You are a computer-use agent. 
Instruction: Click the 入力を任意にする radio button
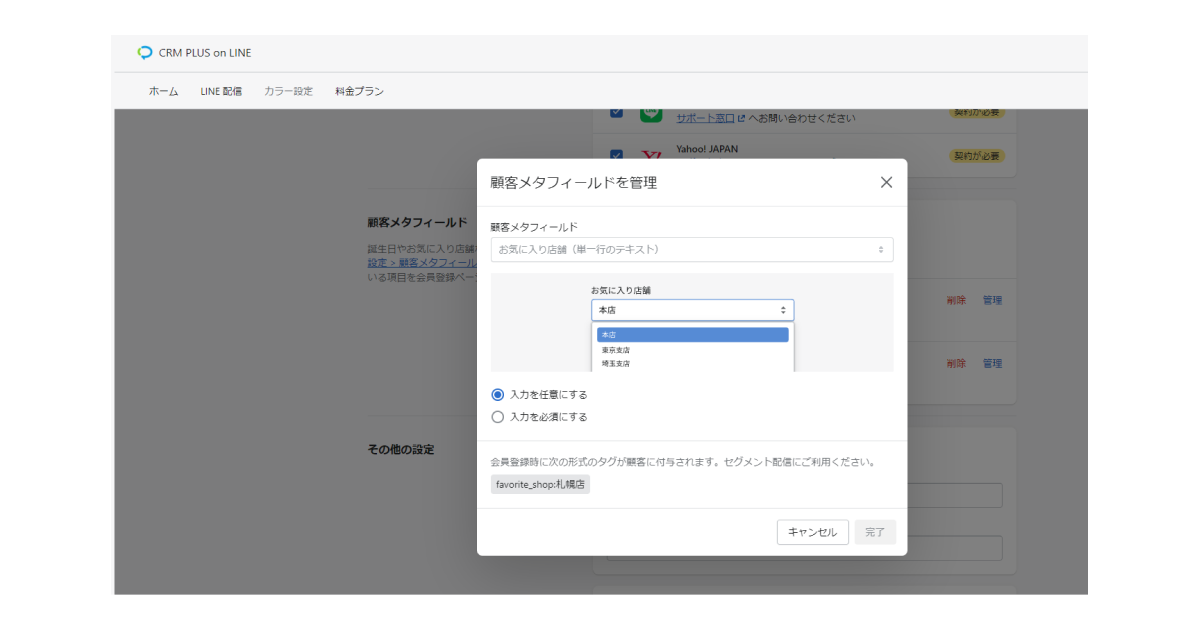[497, 394]
